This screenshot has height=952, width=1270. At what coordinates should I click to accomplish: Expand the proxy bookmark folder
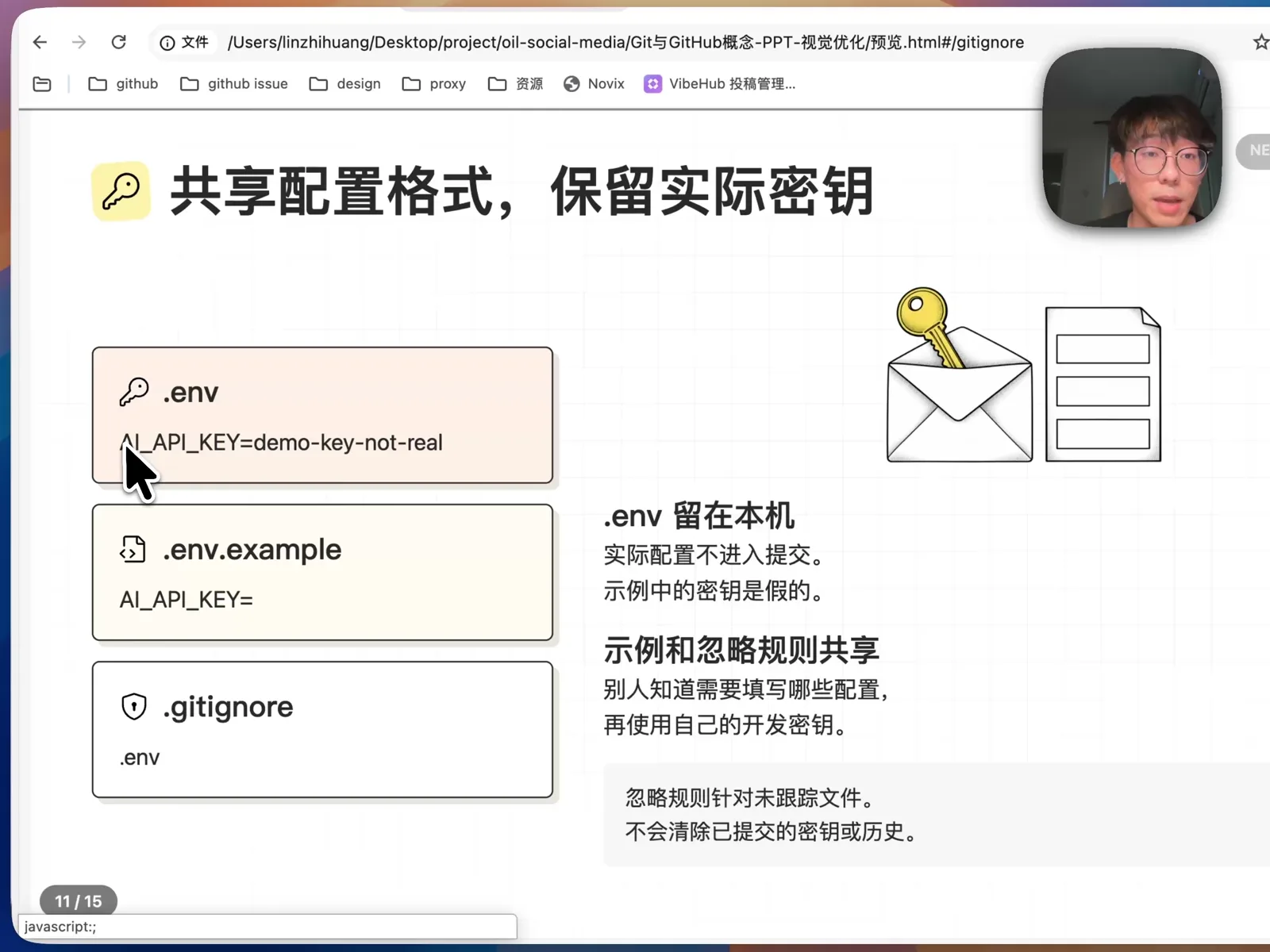click(x=434, y=84)
